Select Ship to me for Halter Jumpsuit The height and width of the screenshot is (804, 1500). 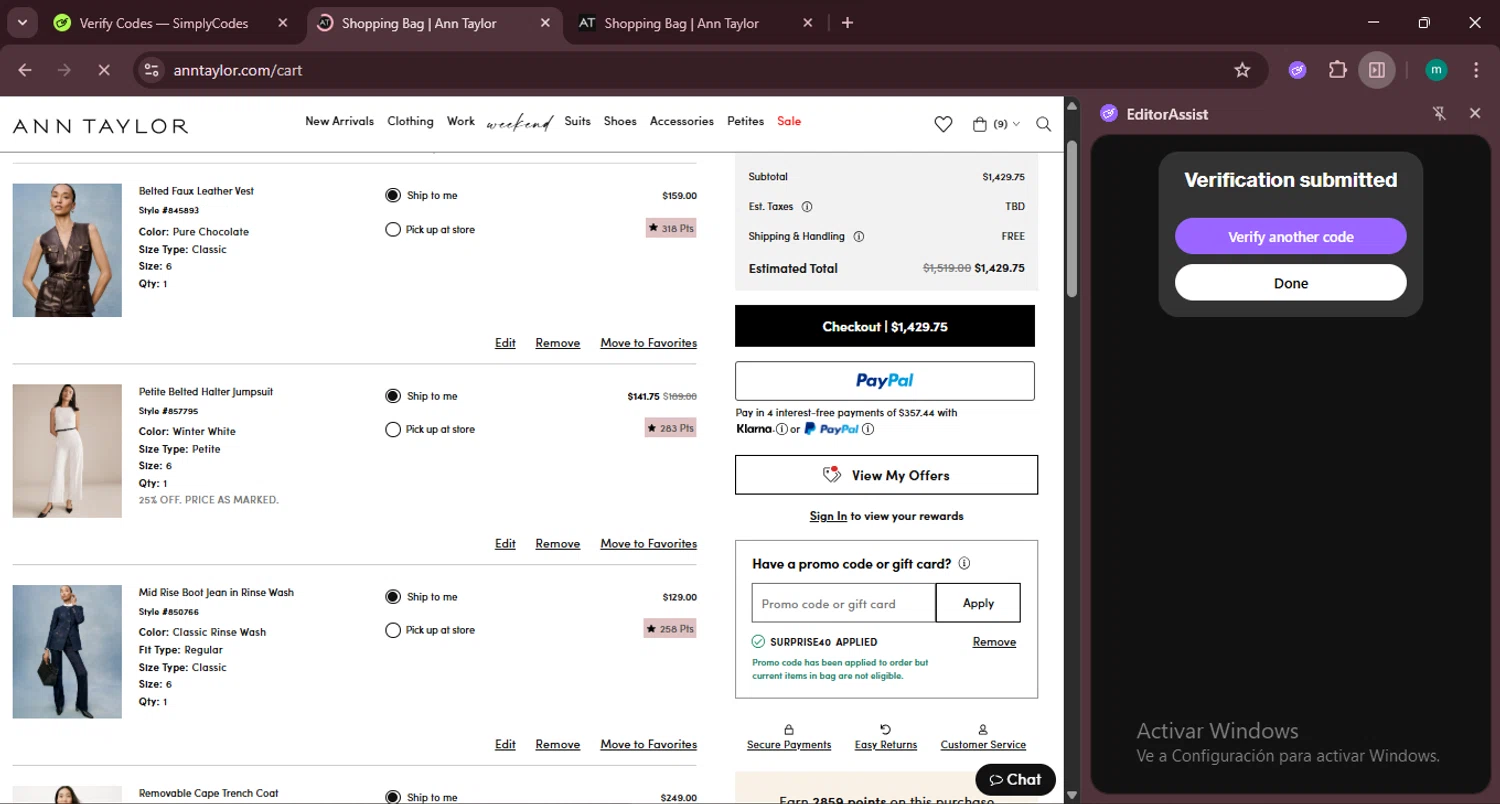pos(393,396)
